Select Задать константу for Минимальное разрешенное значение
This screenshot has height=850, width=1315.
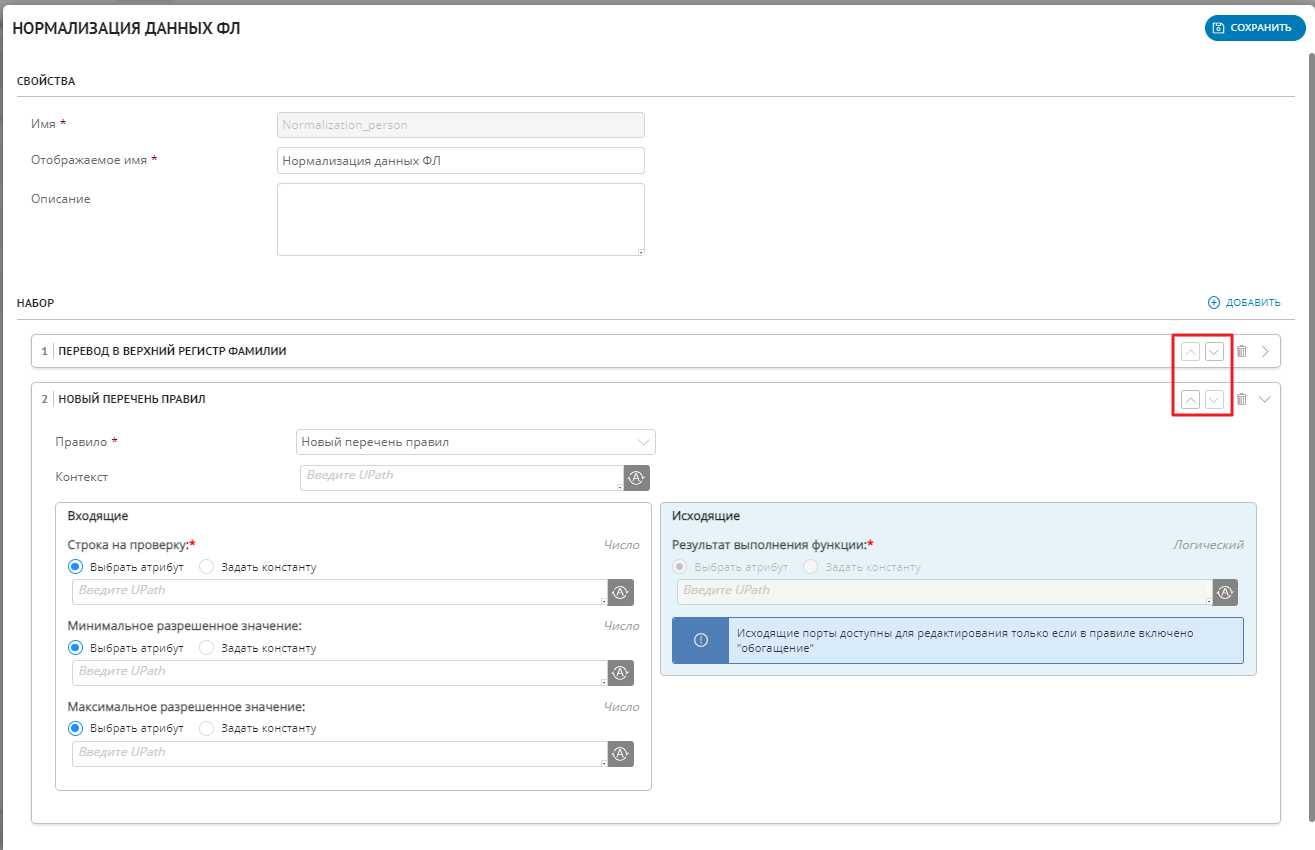click(x=207, y=648)
